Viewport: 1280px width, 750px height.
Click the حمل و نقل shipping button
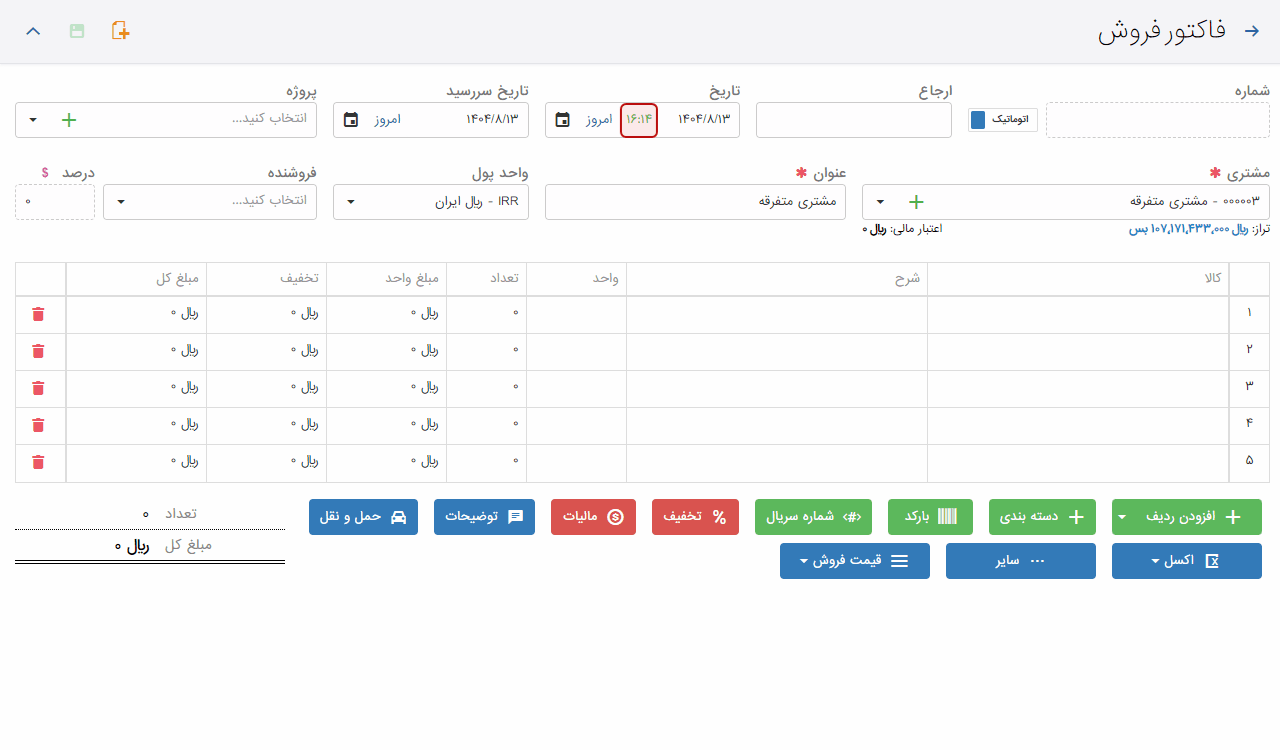[x=363, y=517]
